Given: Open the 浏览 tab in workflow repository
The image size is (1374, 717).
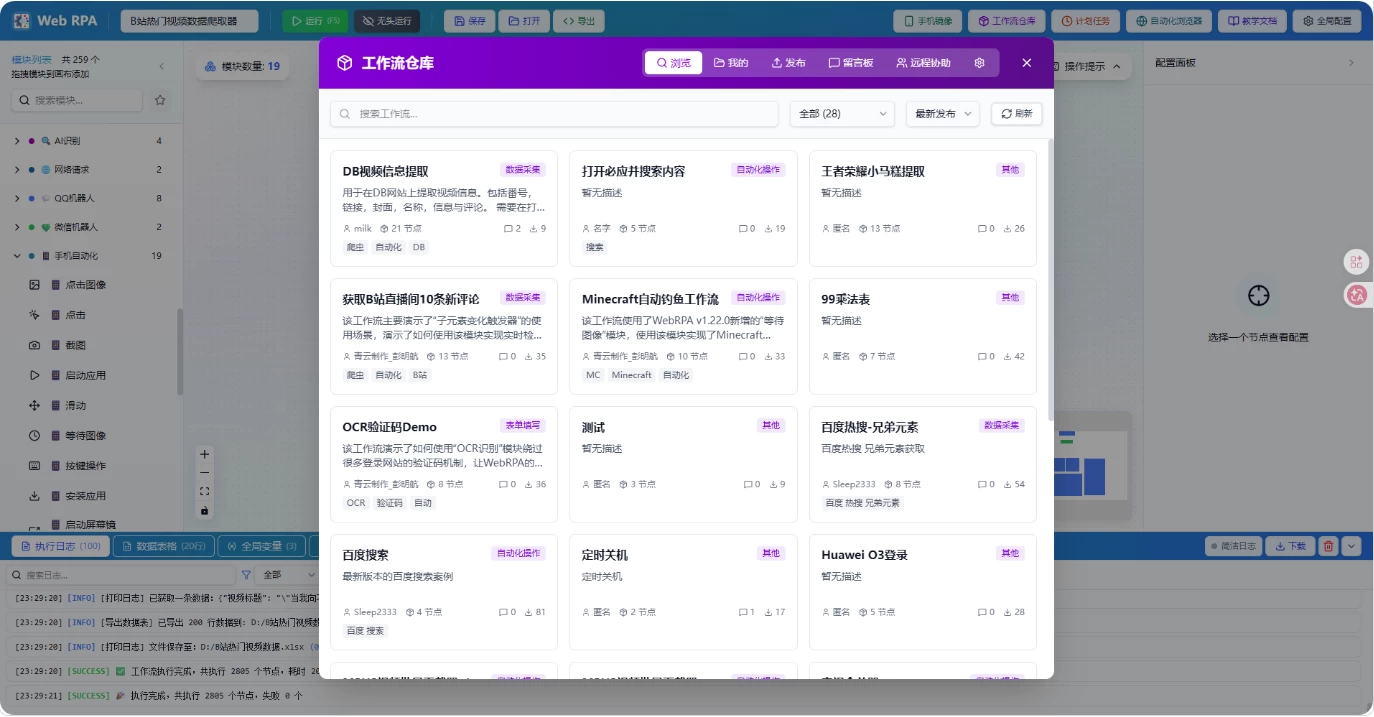Looking at the screenshot, I should (x=673, y=63).
